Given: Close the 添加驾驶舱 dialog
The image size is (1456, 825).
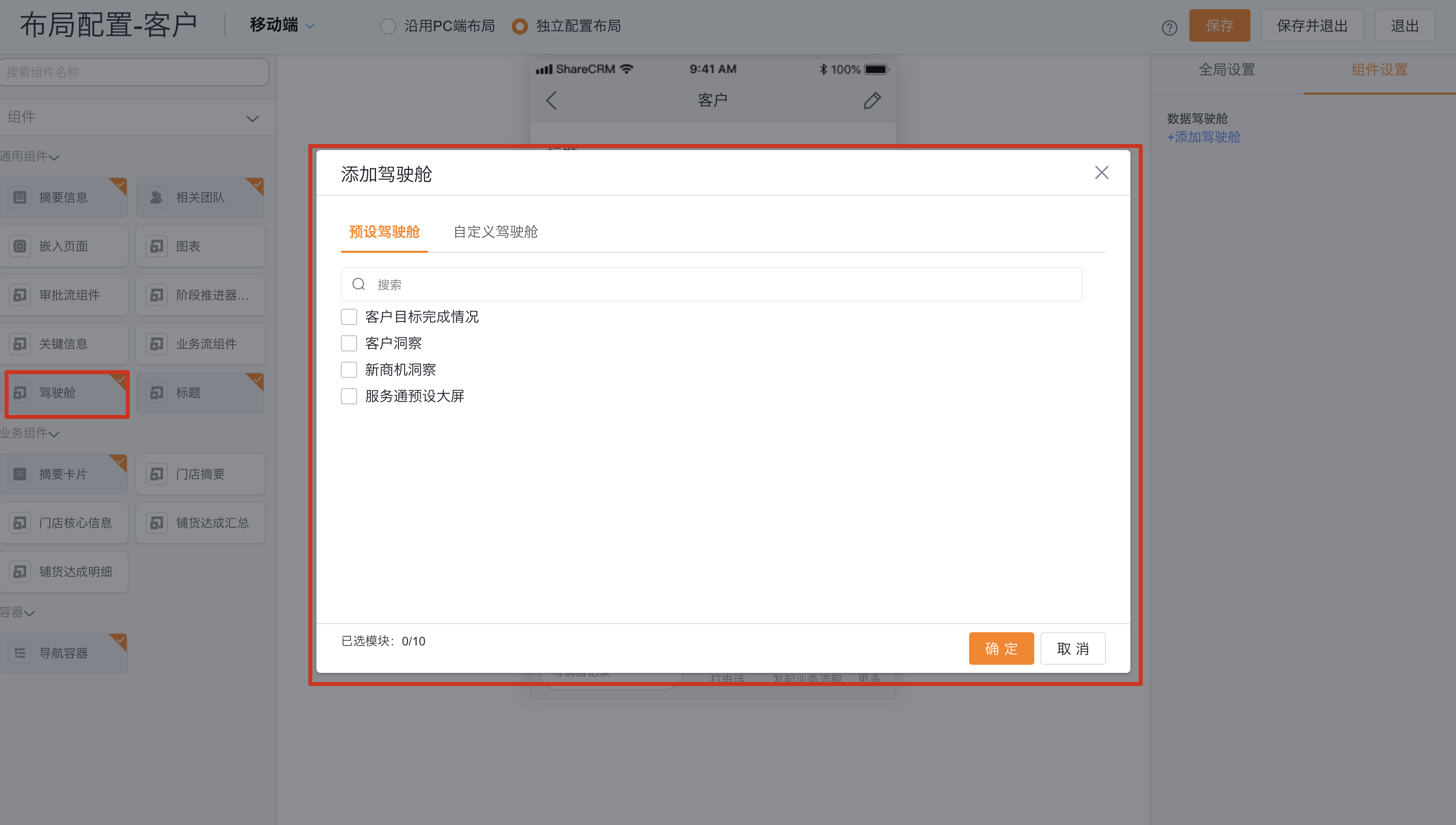Looking at the screenshot, I should (1101, 172).
